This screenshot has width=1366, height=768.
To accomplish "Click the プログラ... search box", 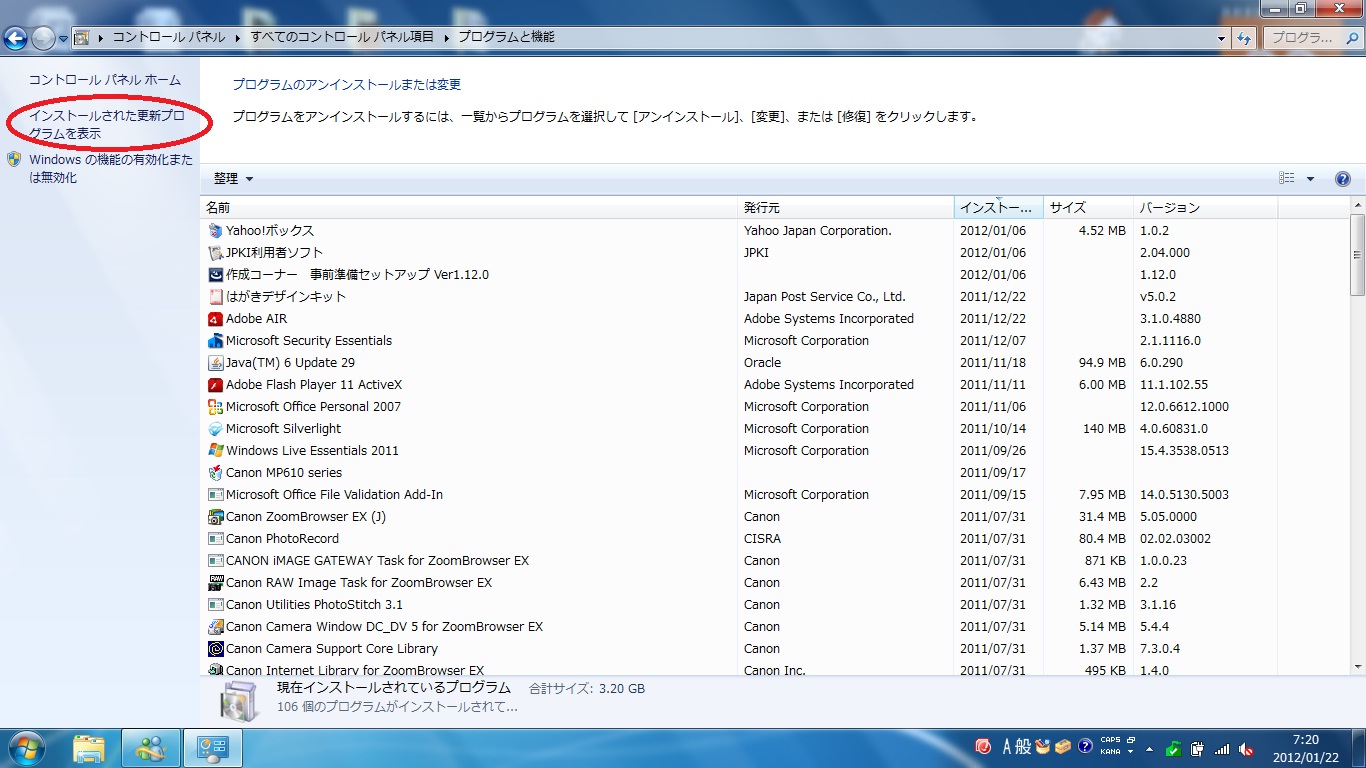I will [x=1311, y=38].
